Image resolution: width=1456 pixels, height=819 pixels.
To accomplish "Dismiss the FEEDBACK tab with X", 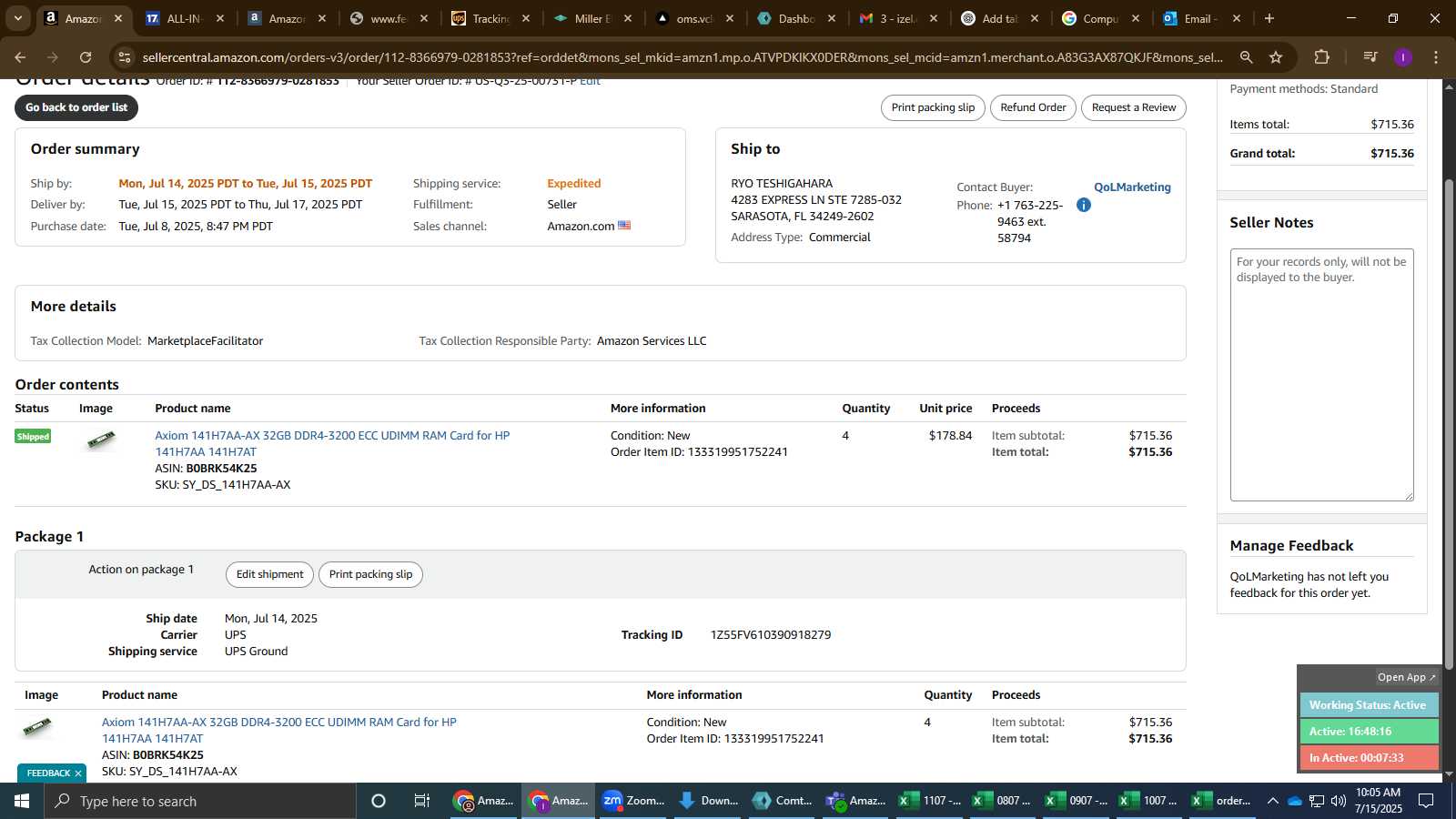I will point(78,773).
